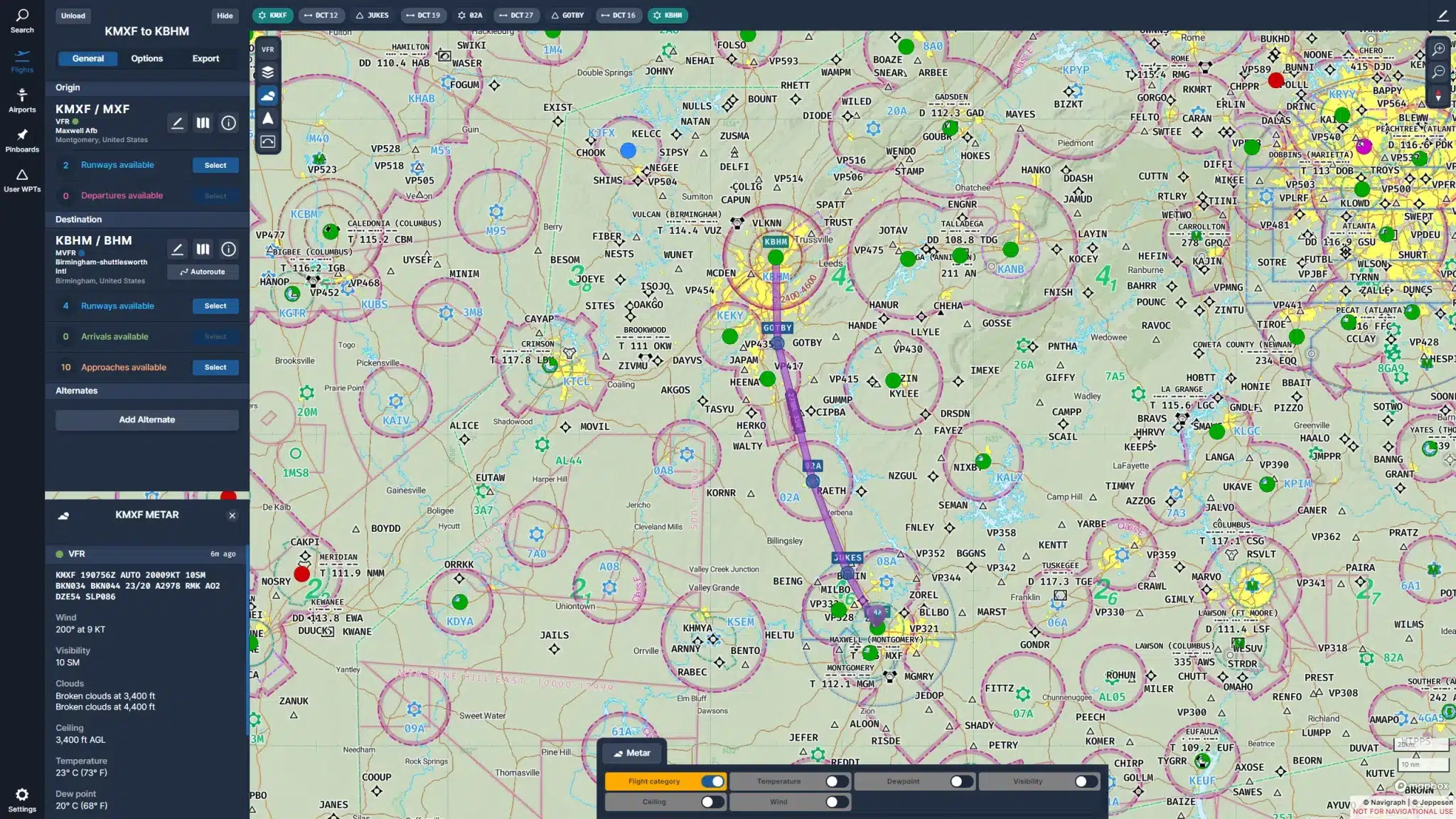Enable the Wind metar toggle
1456x819 pixels.
click(x=836, y=802)
